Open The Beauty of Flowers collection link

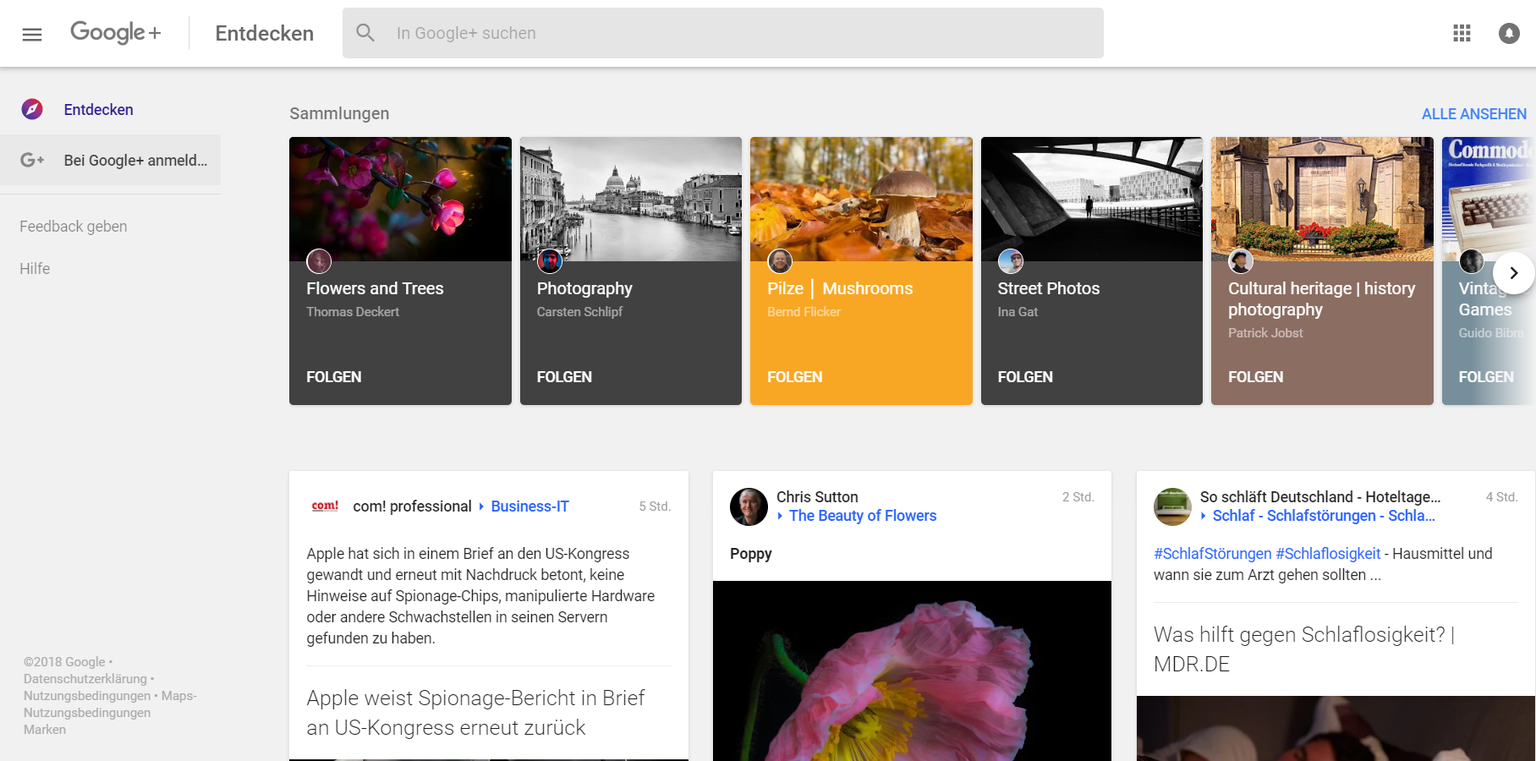862,516
